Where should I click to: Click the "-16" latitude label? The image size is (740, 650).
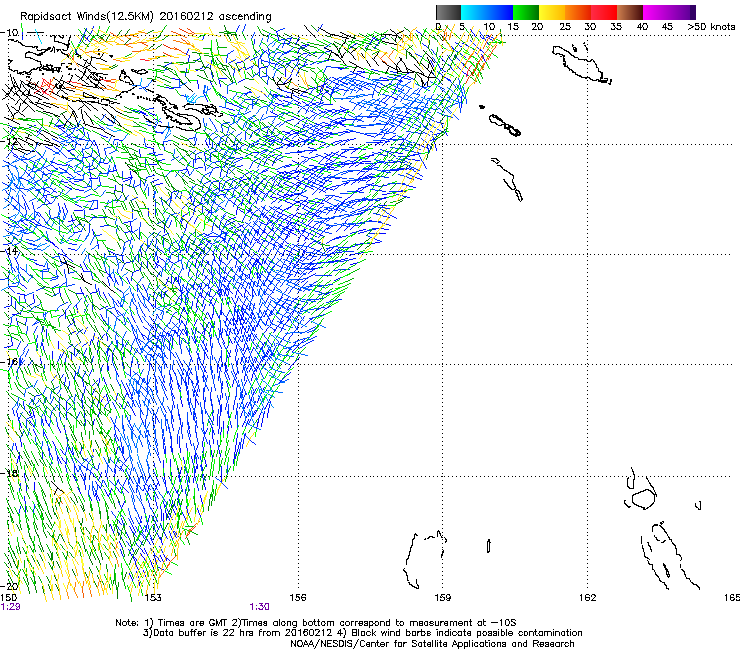[x=10, y=362]
